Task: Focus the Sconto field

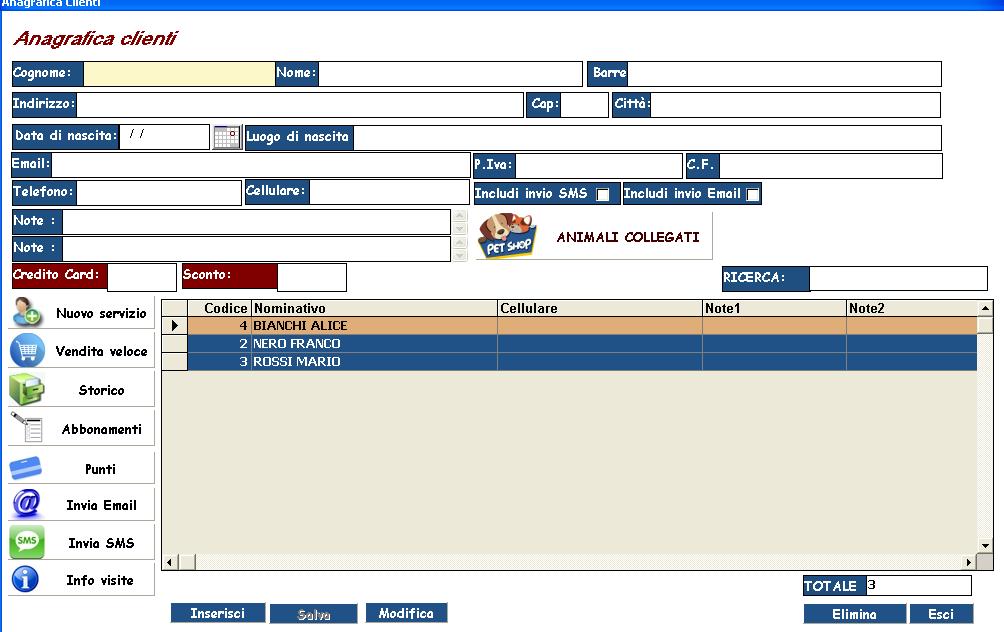Action: (312, 277)
